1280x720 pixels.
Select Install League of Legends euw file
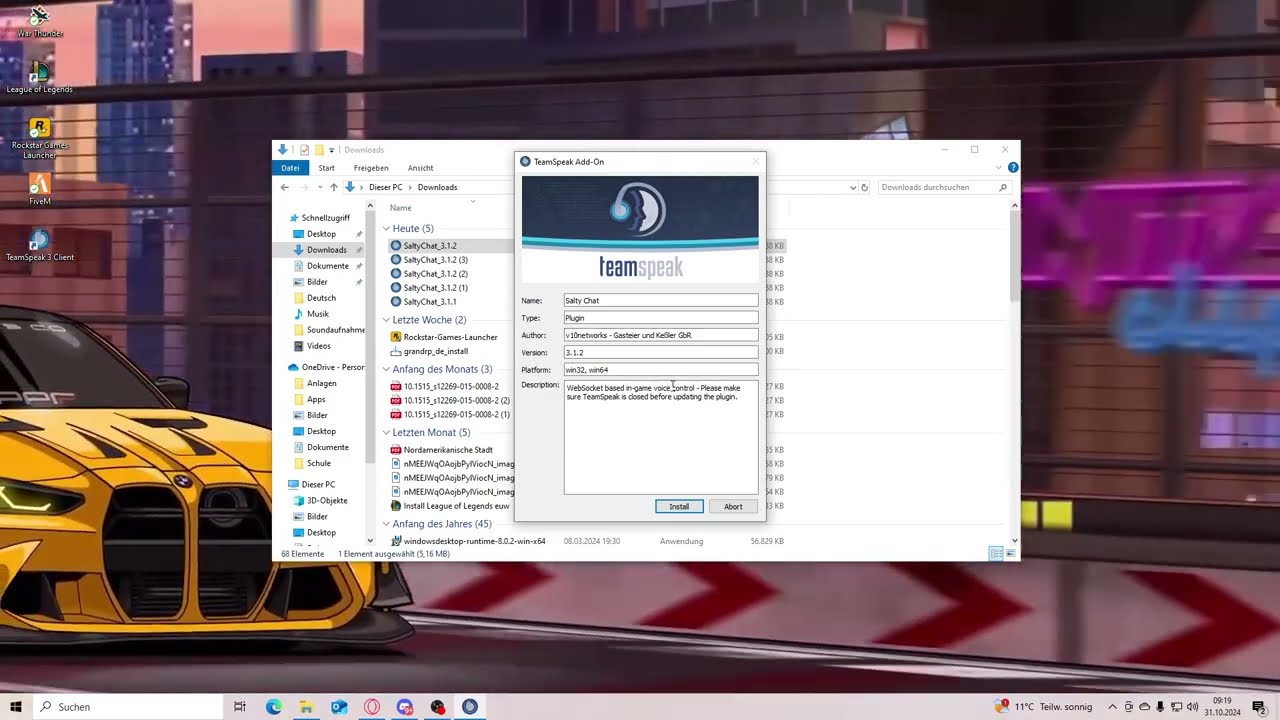tap(455, 506)
